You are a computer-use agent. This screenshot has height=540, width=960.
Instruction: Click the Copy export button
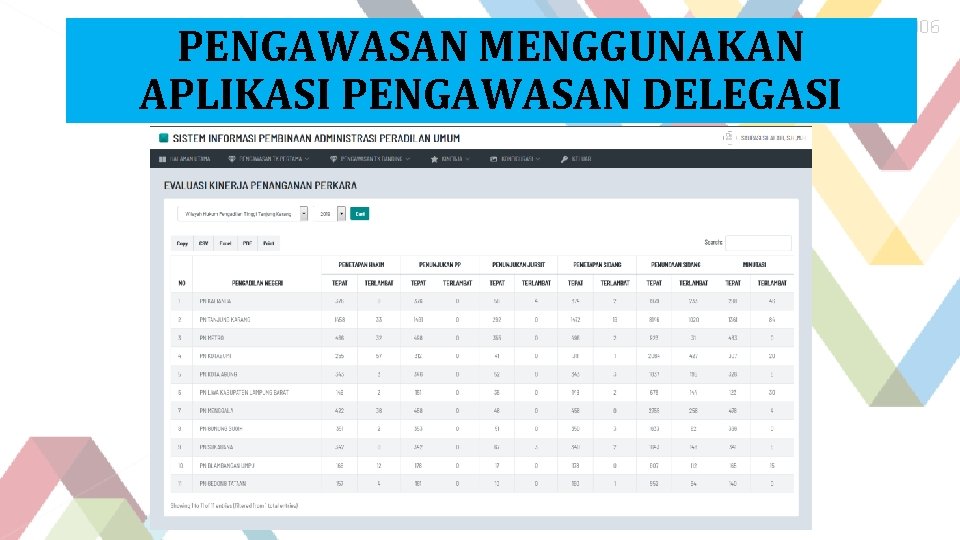pyautogui.click(x=182, y=243)
